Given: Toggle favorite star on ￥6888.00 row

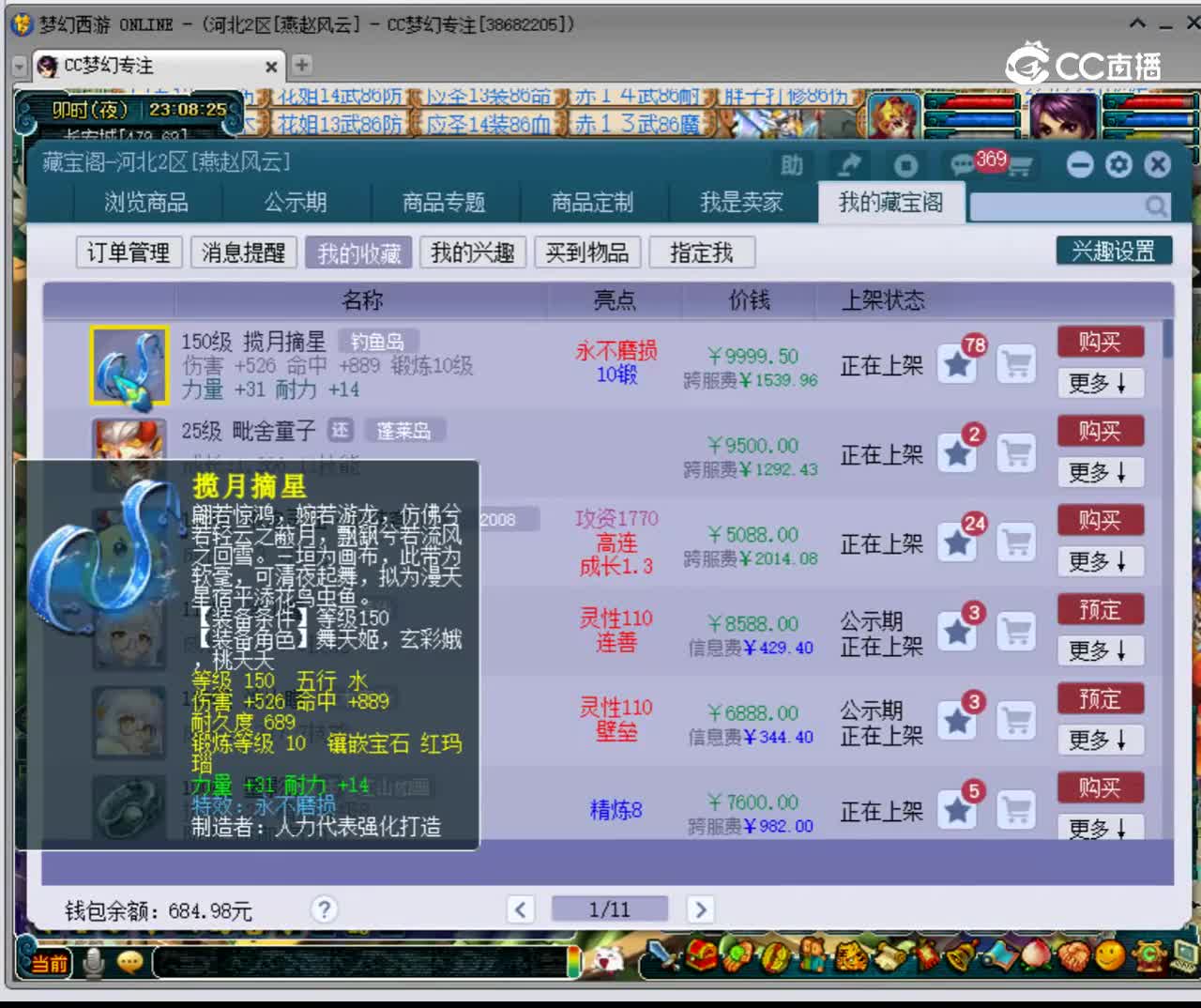Looking at the screenshot, I should tap(958, 720).
